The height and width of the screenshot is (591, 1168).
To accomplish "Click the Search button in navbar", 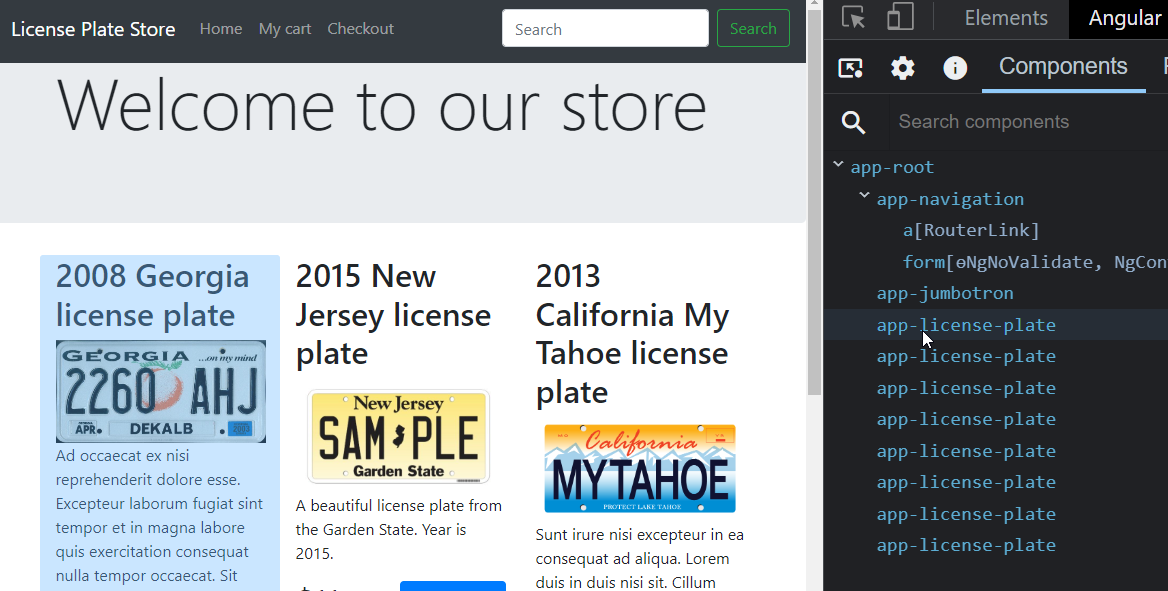I will point(753,28).
